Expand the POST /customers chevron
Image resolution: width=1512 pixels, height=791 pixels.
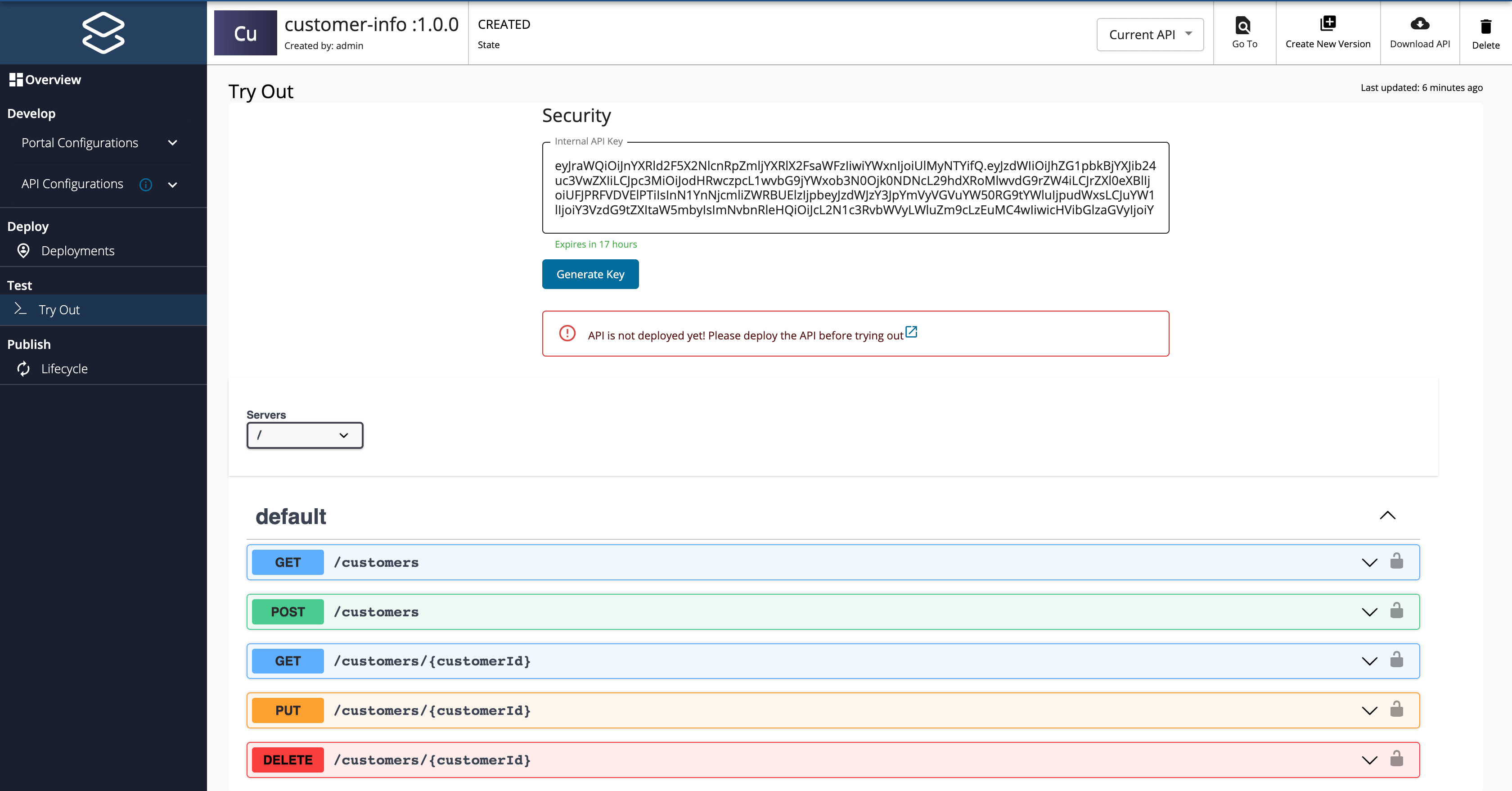pos(1369,612)
